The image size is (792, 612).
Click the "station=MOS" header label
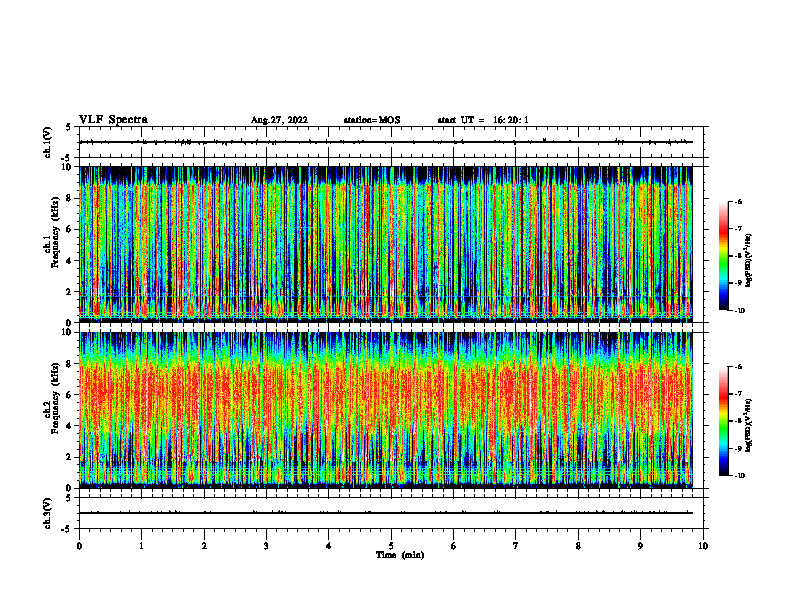tap(372, 120)
